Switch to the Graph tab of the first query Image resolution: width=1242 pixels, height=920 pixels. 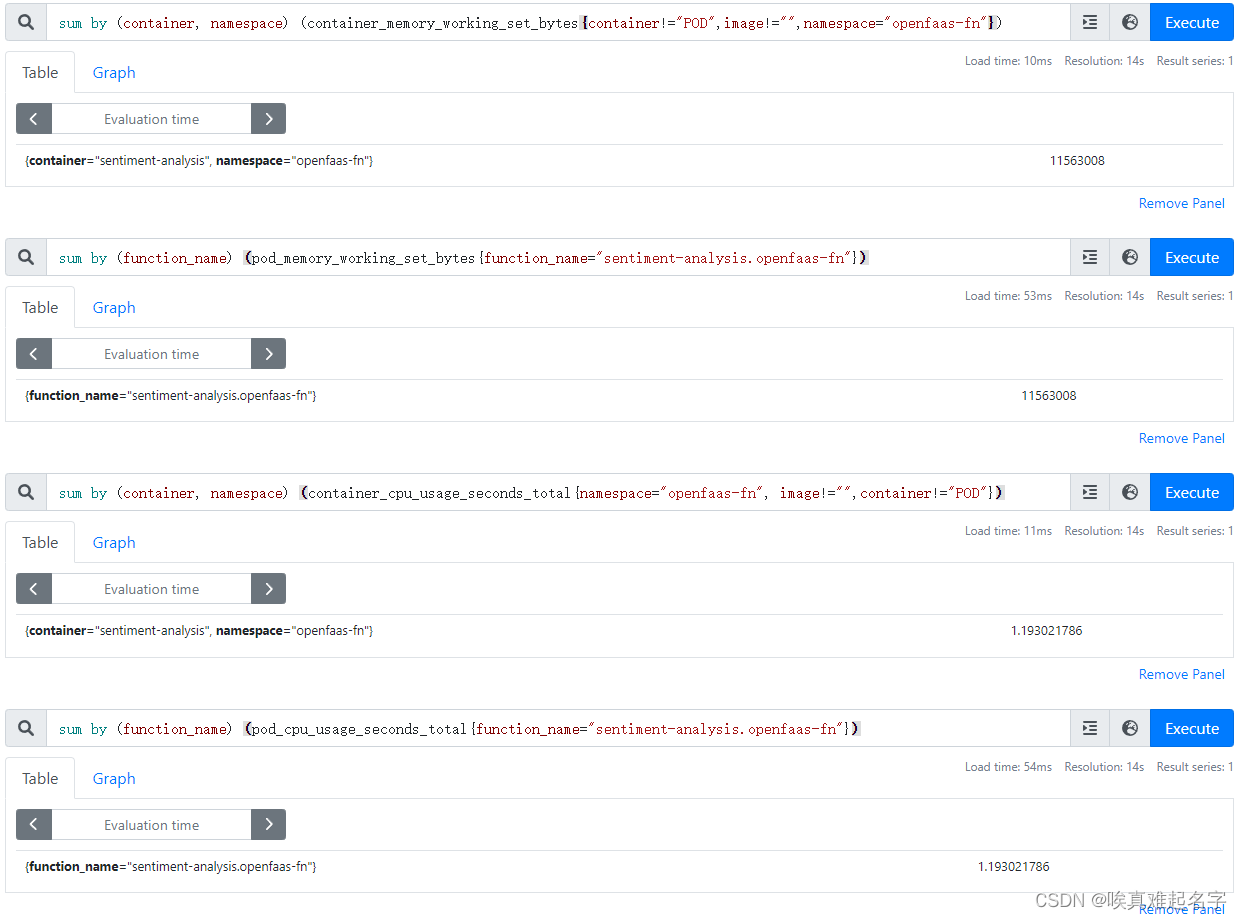[x=113, y=72]
